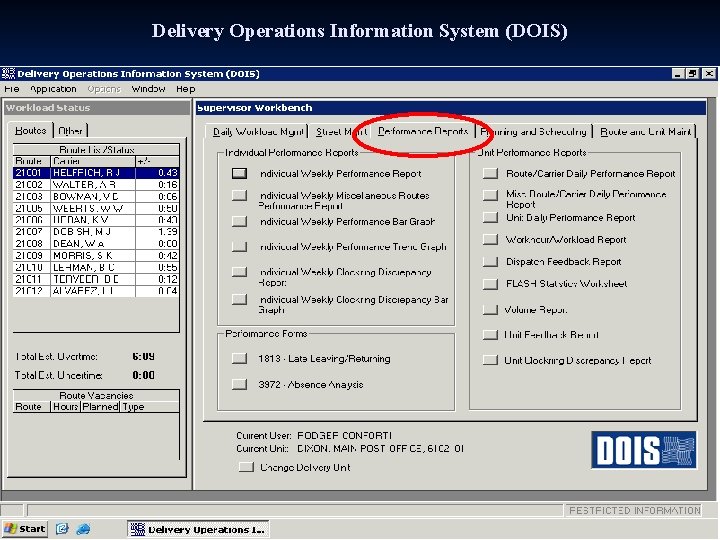The image size is (720, 540).
Task: Open Individual Weekly Miscellaneous Routes Performance Report
Action: tap(239, 195)
